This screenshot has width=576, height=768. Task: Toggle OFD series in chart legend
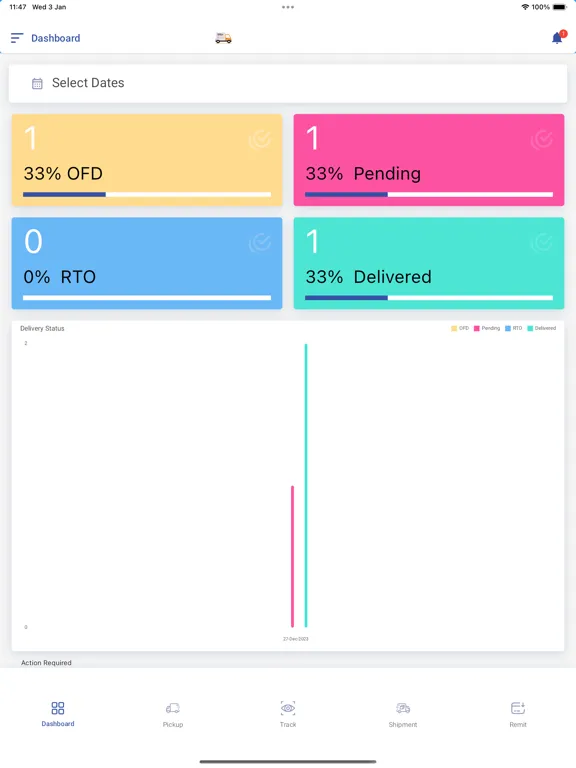tap(460, 328)
